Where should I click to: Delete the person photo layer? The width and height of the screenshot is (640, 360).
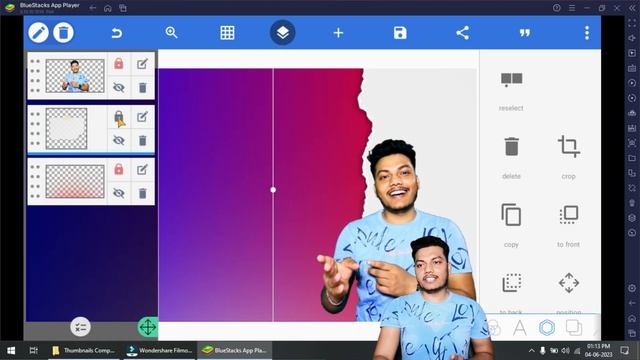(142, 87)
